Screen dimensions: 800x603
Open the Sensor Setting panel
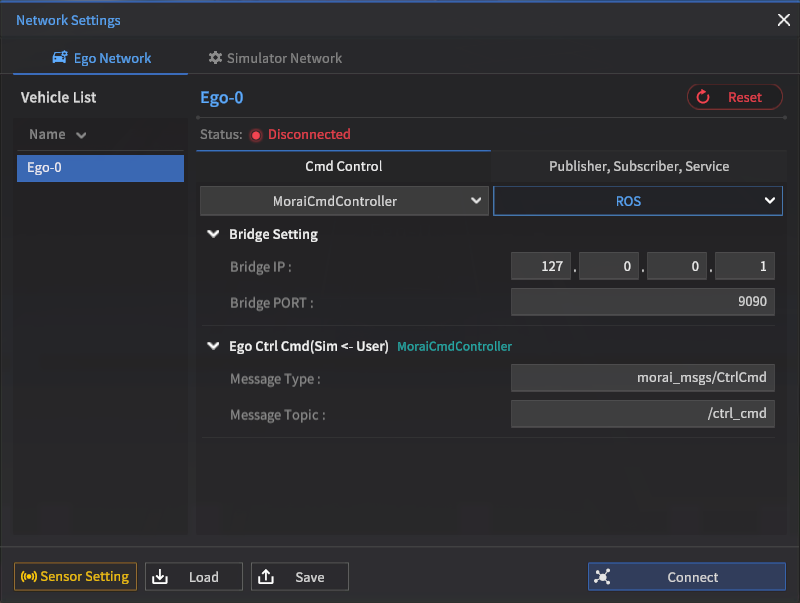[76, 577]
